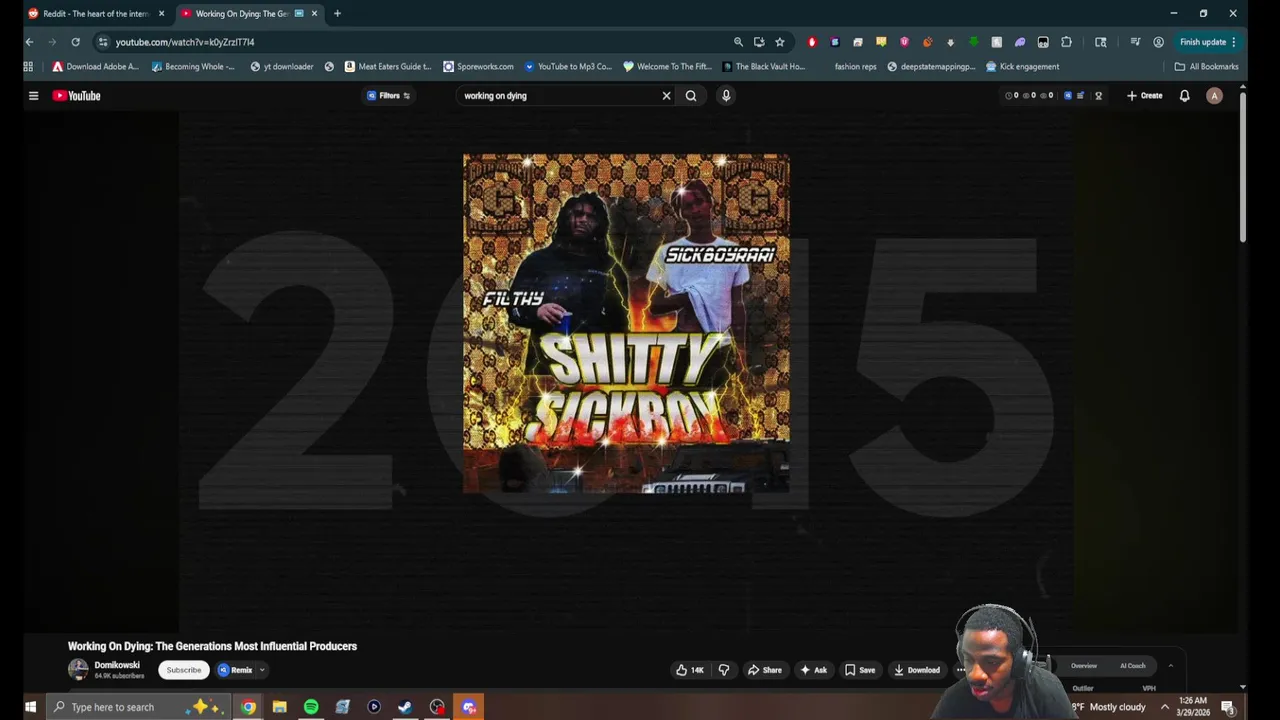Image resolution: width=1280 pixels, height=720 pixels.
Task: Open a new browser tab
Action: coord(337,14)
